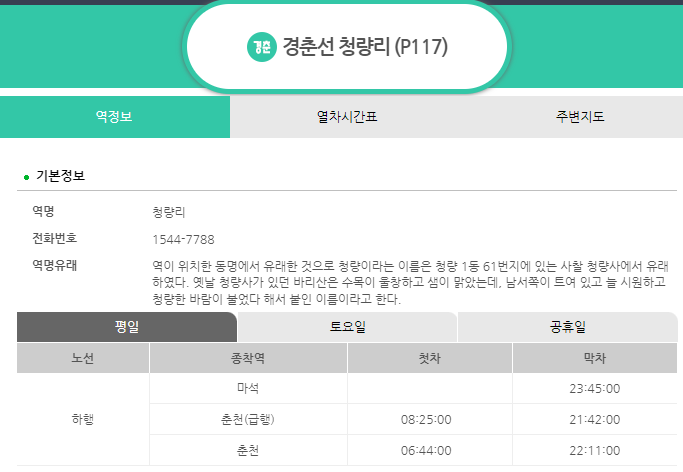Click the 21:42:00 last train time

pyautogui.click(x=595, y=420)
